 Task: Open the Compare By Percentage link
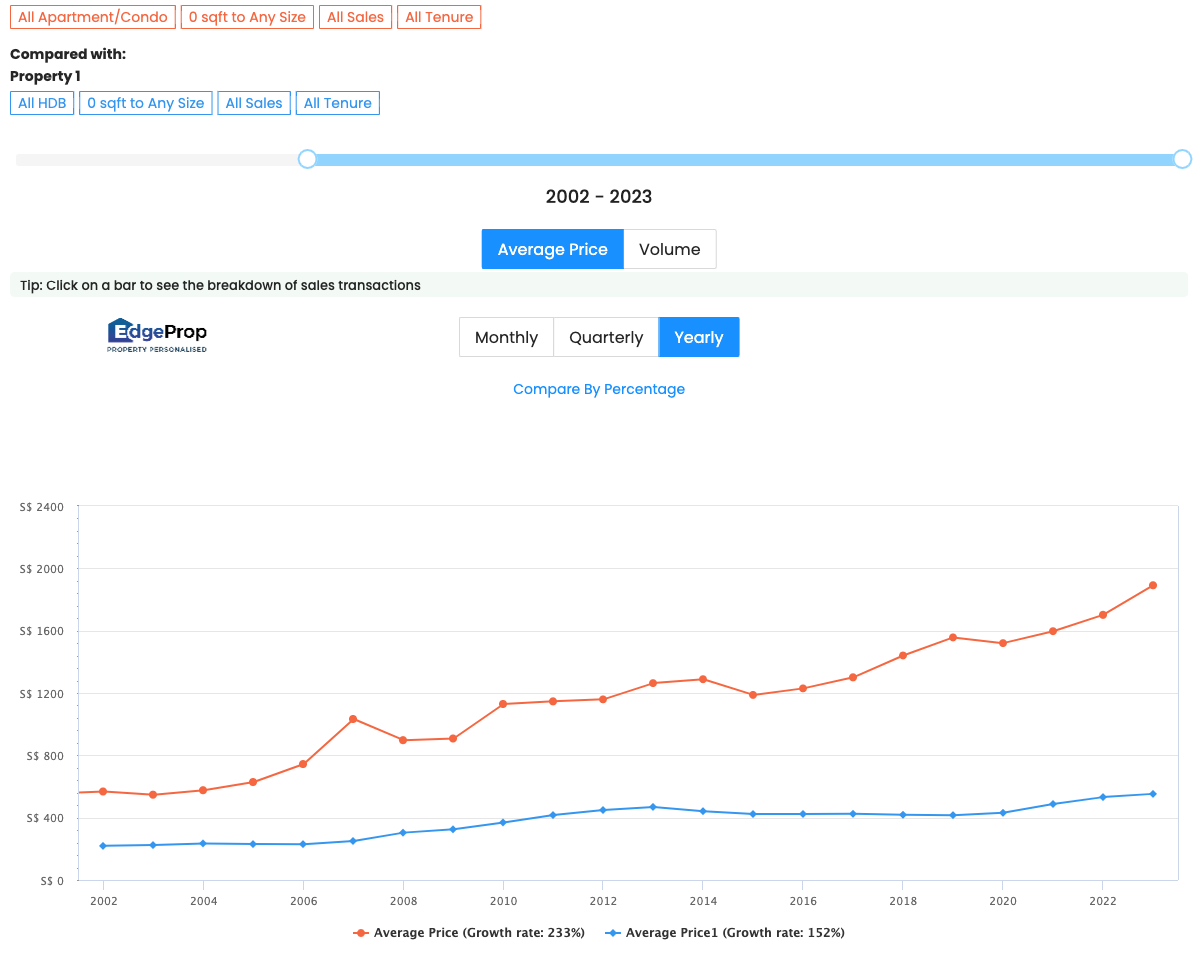599,389
